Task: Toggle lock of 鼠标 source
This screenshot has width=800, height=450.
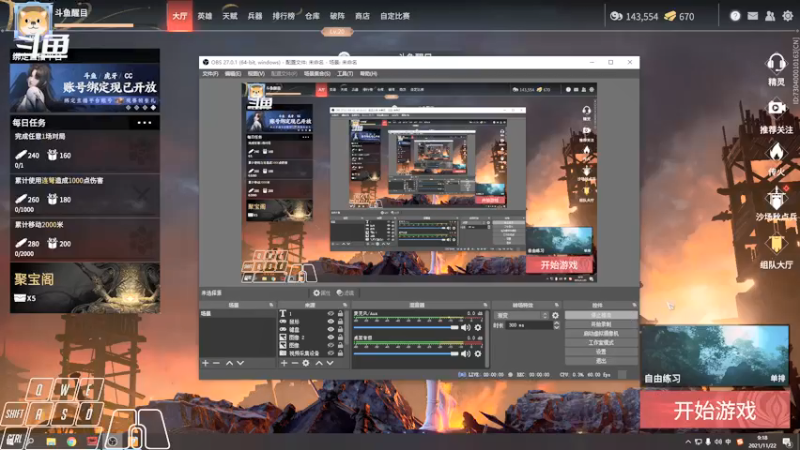Action: click(340, 322)
